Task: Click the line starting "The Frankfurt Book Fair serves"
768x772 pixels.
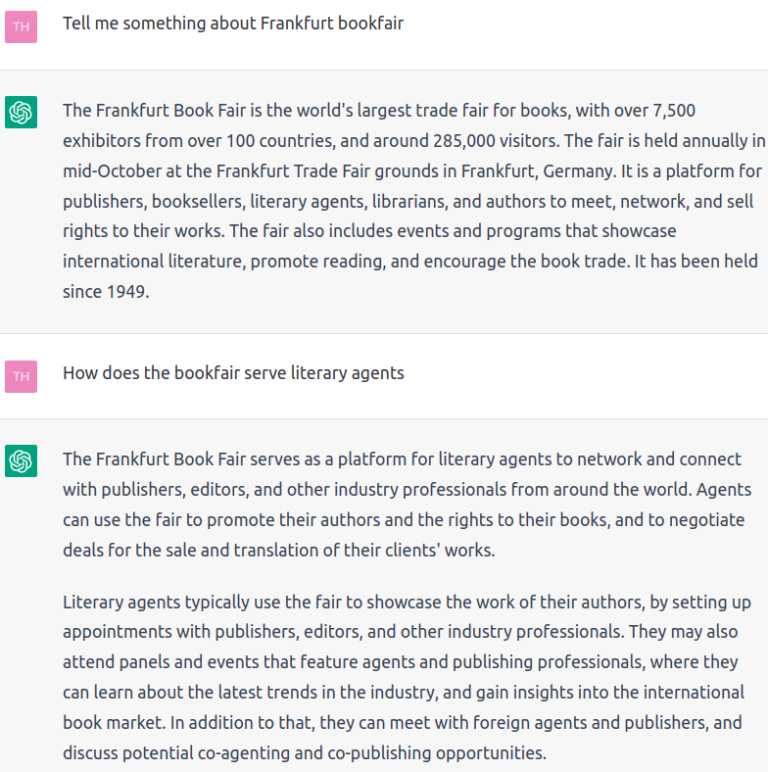Action: [402, 459]
